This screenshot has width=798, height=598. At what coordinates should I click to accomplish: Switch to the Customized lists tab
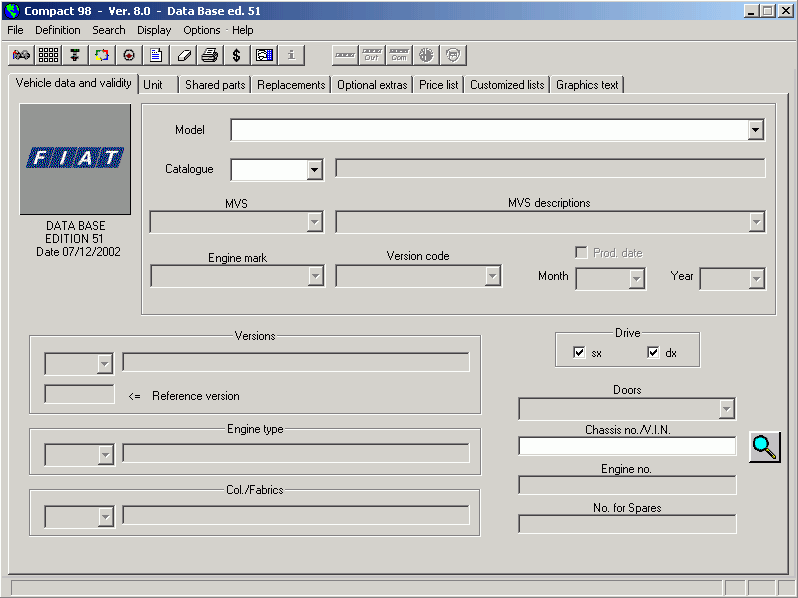507,85
